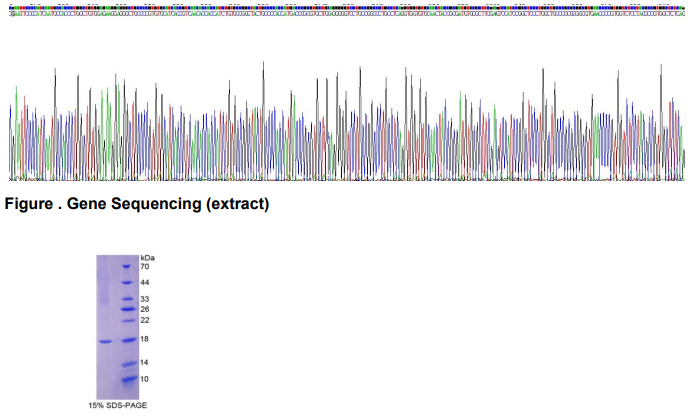The image size is (698, 418).
Task: Click the Figure Gene Sequencing caption
Action: tap(137, 205)
